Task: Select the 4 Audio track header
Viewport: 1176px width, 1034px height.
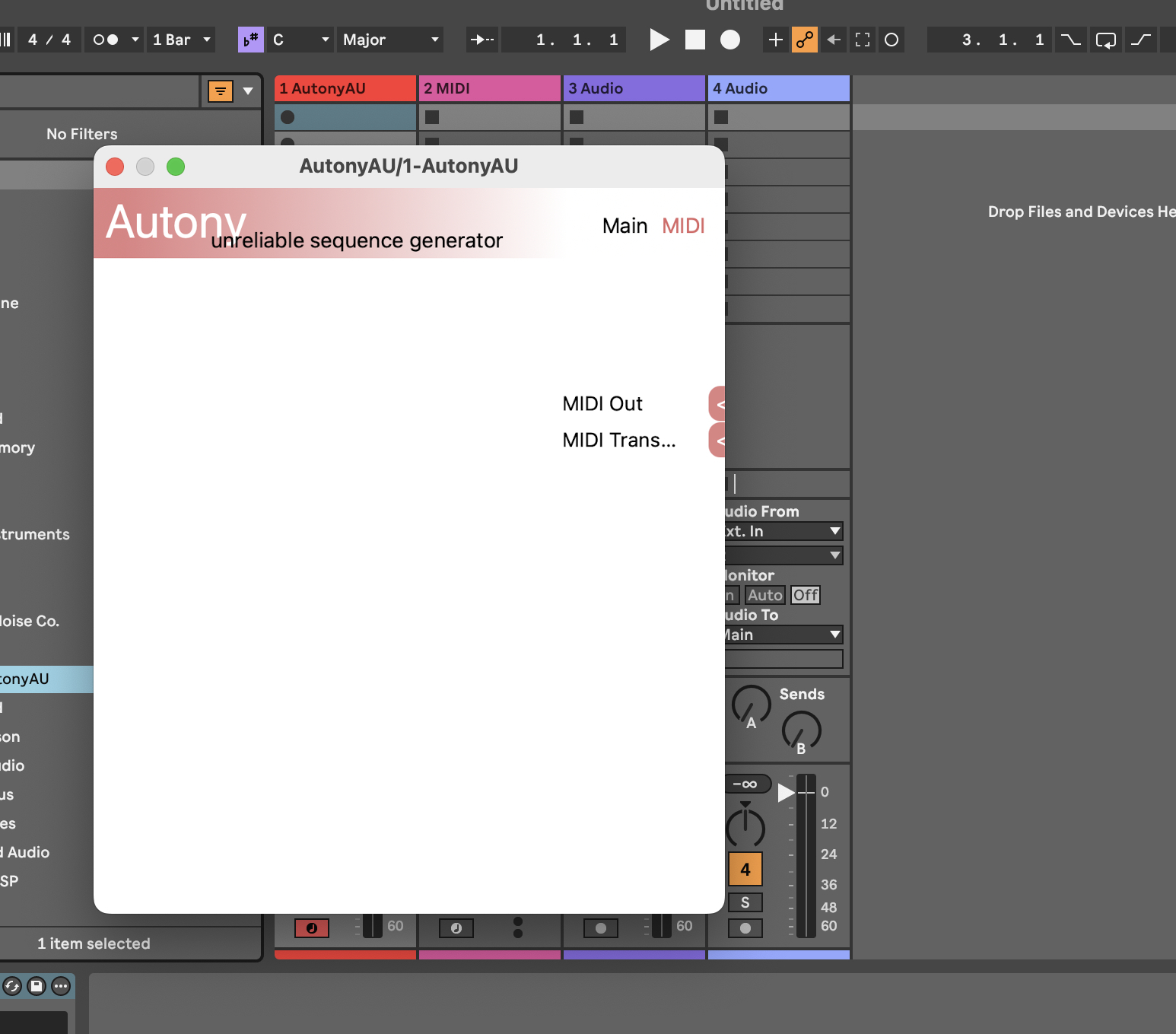Action: tap(779, 88)
